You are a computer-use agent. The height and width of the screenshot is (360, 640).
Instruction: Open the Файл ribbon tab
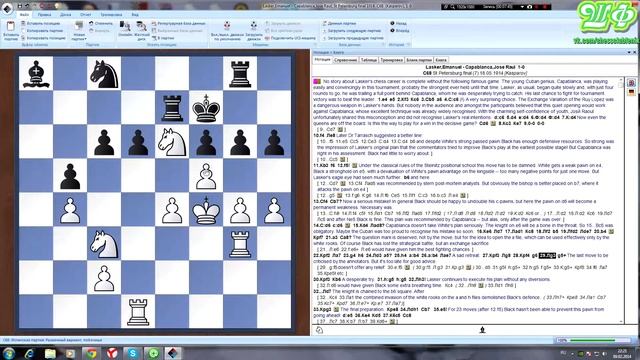tap(24, 15)
